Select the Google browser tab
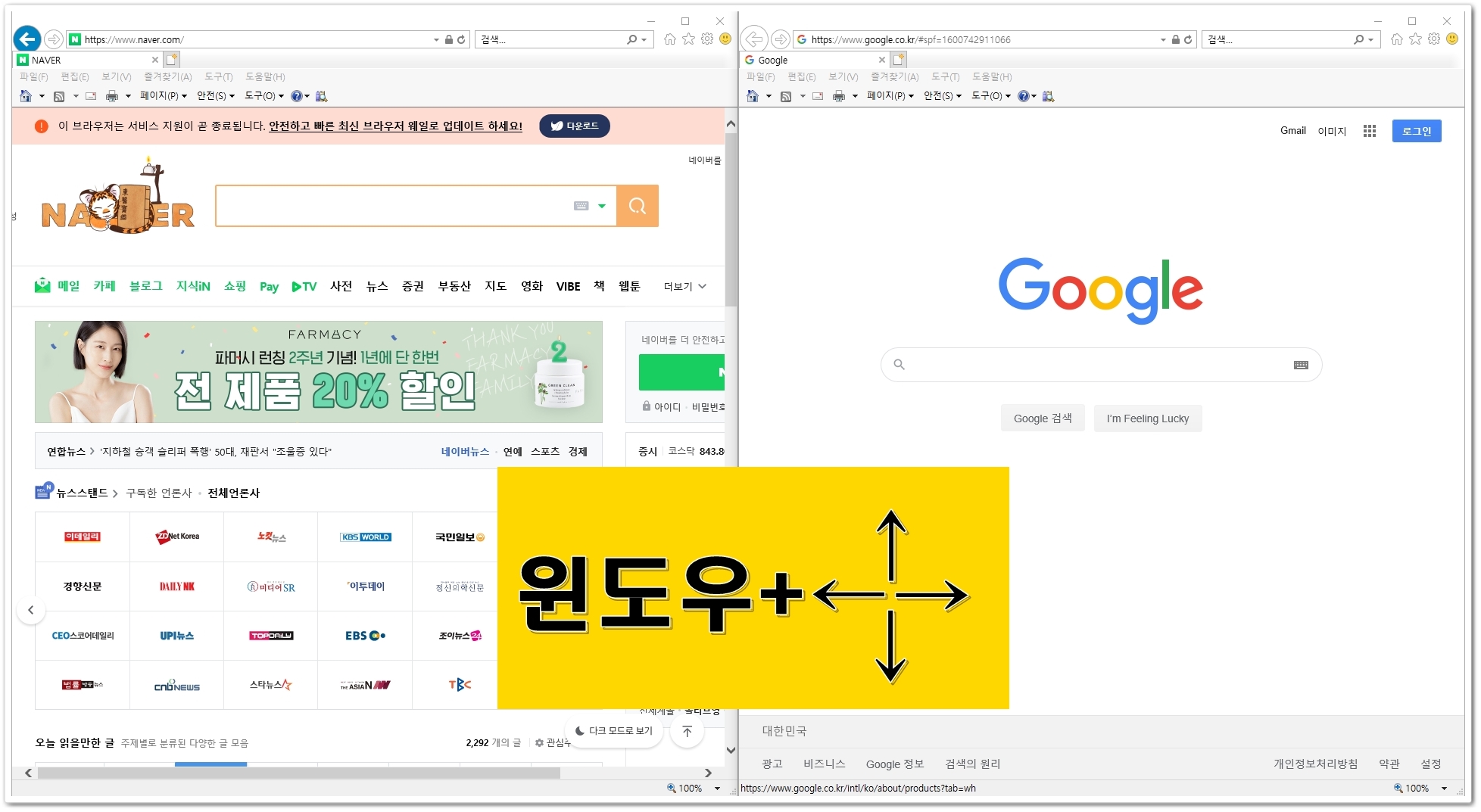This screenshot has width=1481, height=812. point(814,60)
